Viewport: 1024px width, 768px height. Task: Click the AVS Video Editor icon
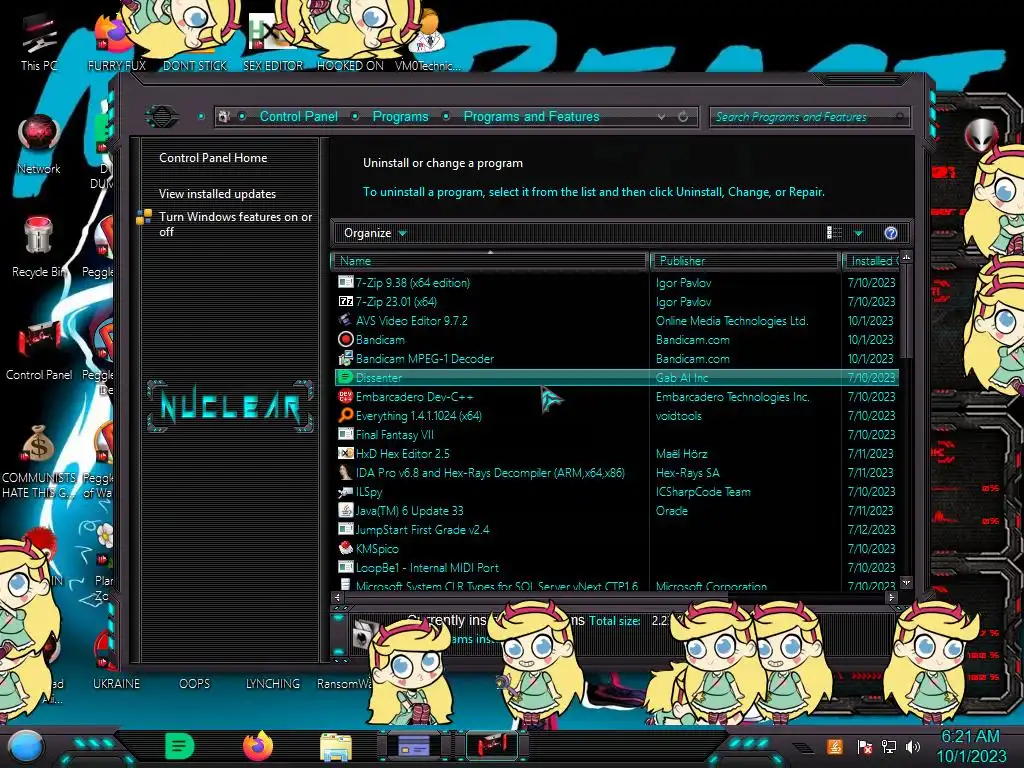click(x=345, y=321)
